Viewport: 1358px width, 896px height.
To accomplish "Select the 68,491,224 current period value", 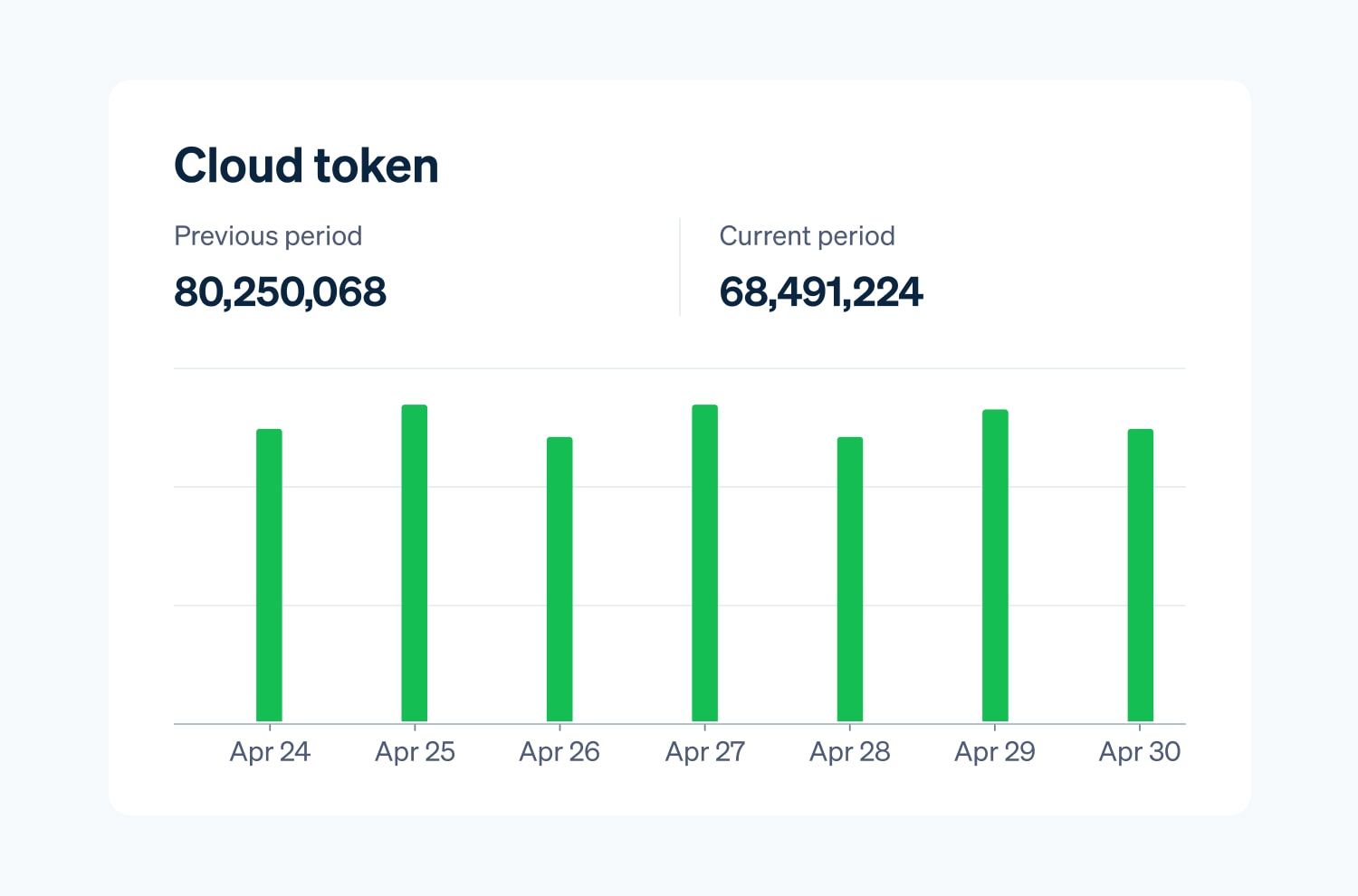I will click(x=820, y=292).
